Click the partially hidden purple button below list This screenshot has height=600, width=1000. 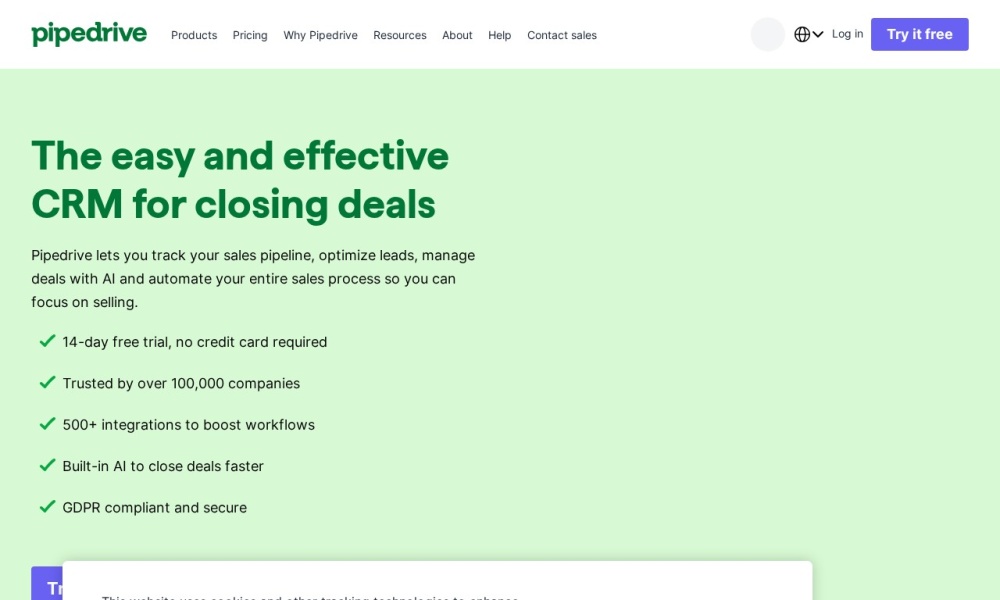point(46,583)
